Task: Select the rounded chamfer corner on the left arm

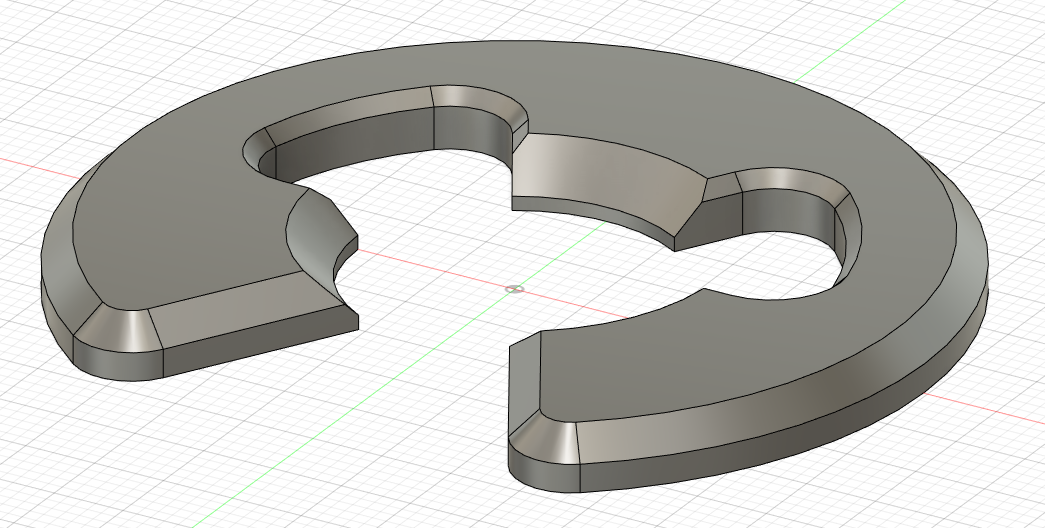Action: (x=115, y=327)
